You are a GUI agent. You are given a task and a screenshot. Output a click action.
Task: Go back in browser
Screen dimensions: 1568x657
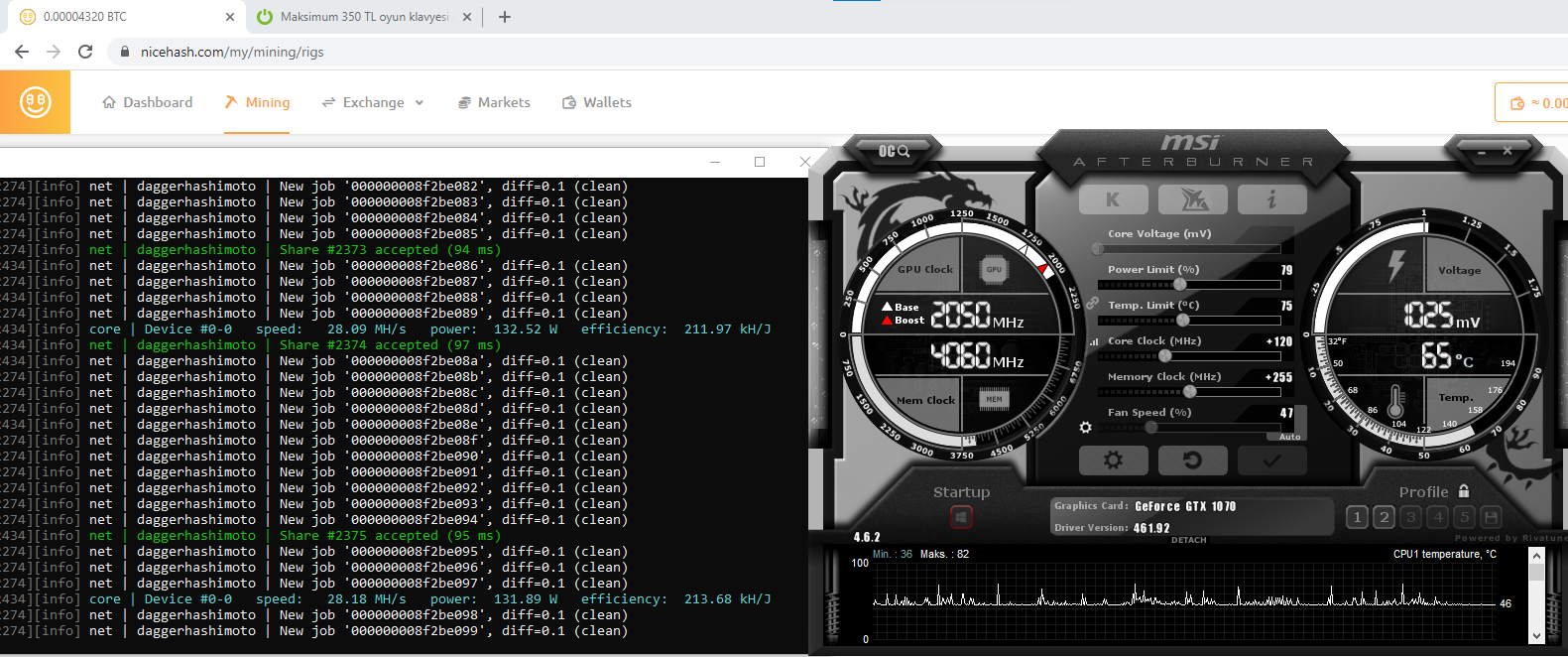22,52
